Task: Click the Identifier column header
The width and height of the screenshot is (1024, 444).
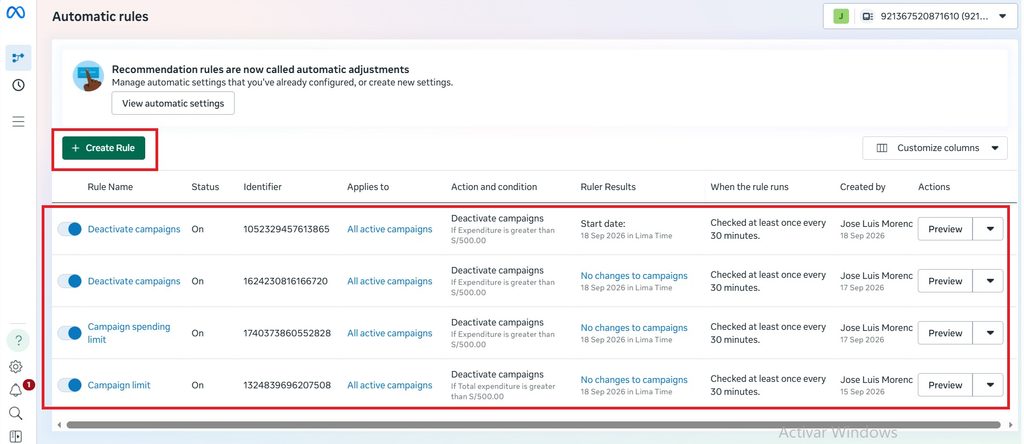Action: point(263,187)
